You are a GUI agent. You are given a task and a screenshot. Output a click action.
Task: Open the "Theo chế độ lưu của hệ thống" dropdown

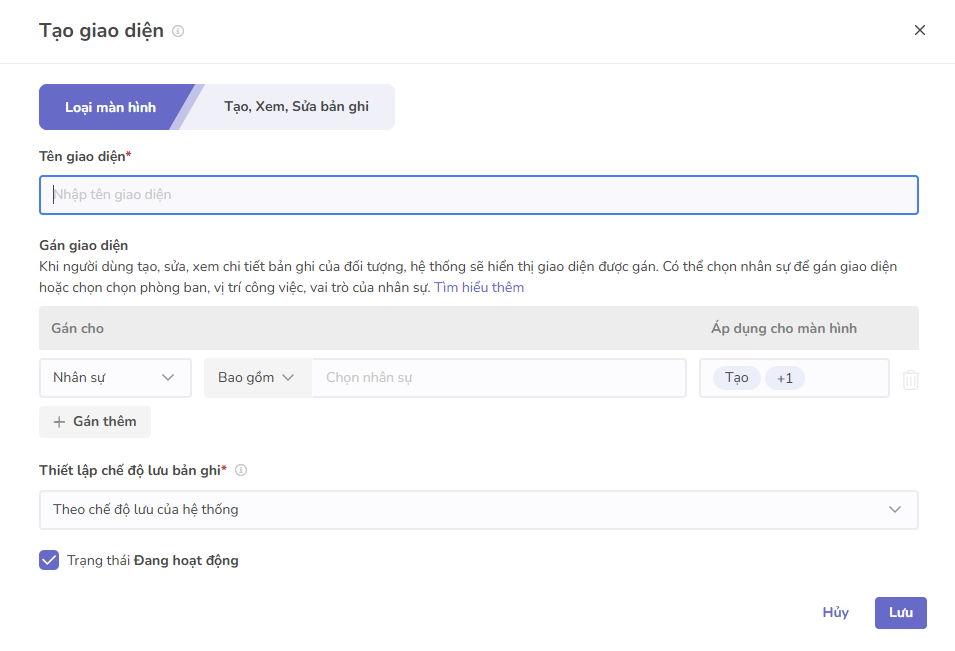tap(478, 509)
